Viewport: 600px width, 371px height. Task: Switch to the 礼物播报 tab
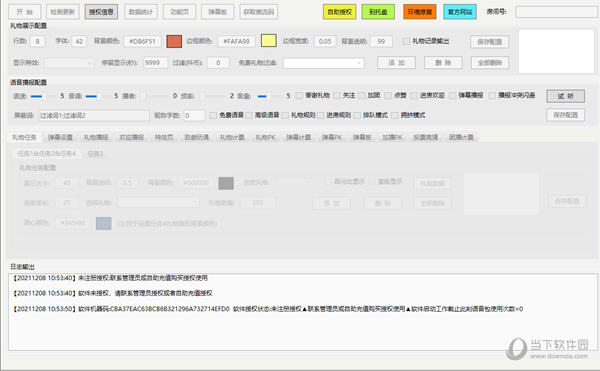96,137
